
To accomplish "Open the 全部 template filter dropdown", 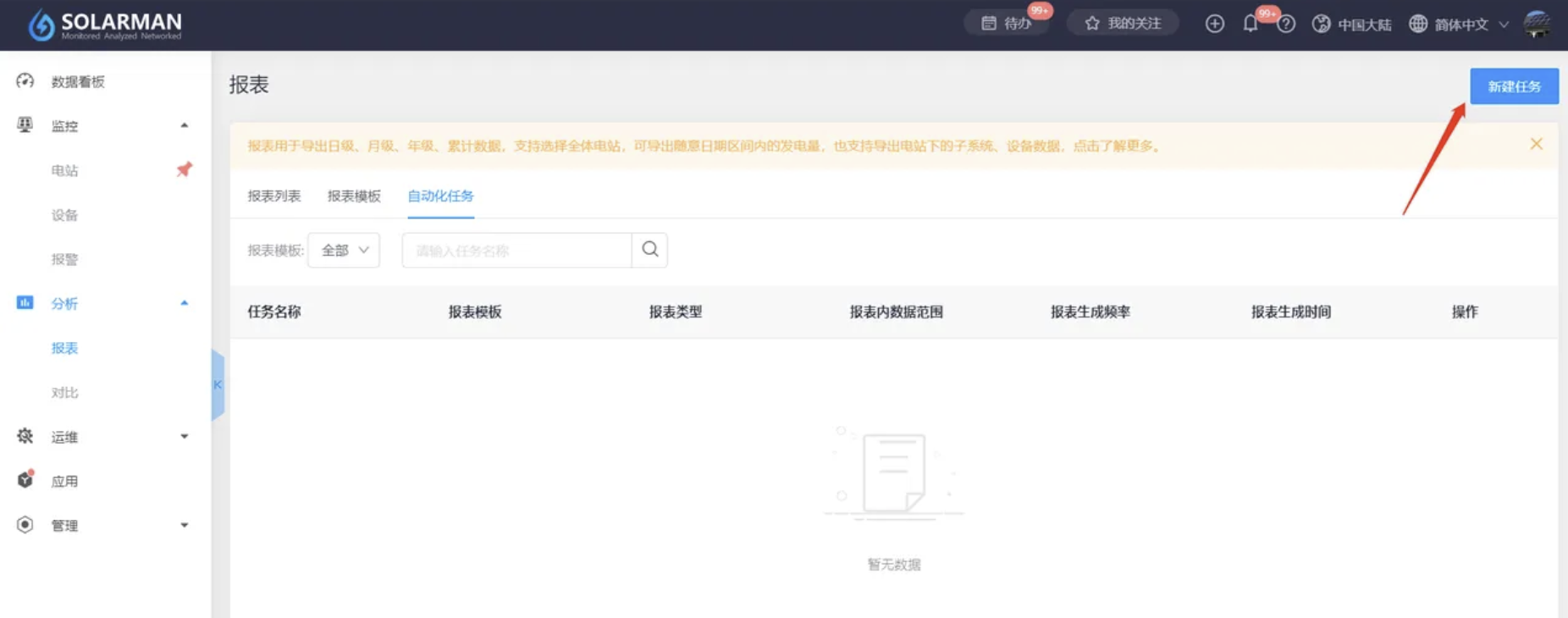I will tap(344, 251).
